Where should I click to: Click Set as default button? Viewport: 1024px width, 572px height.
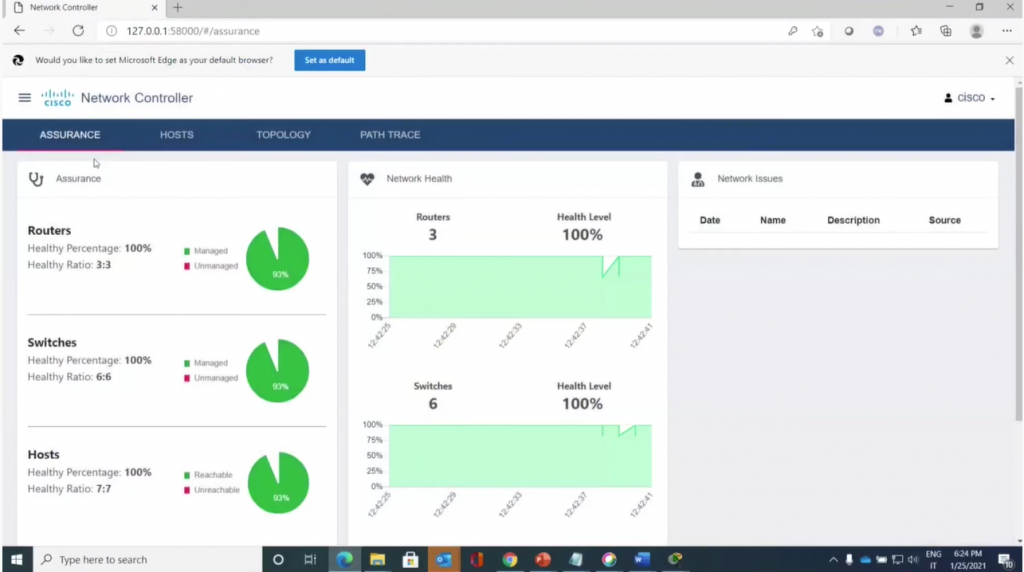(x=330, y=60)
